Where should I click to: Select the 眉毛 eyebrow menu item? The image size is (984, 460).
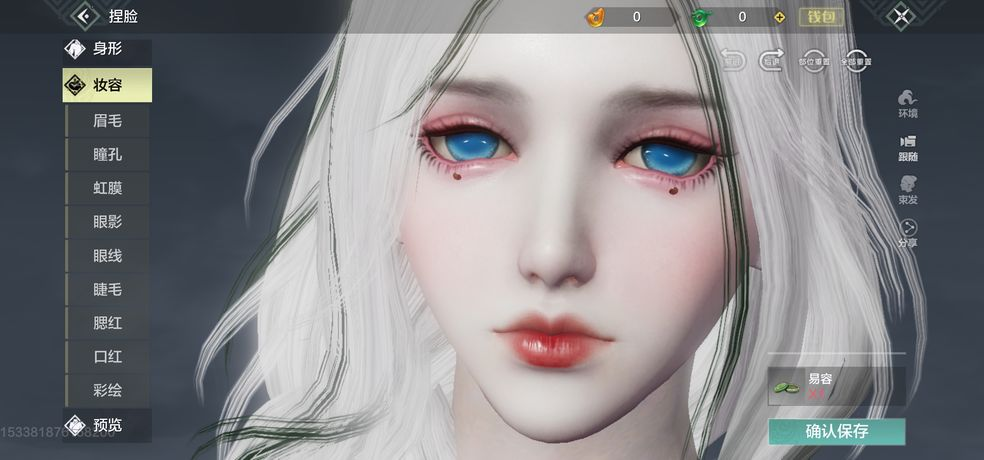107,121
